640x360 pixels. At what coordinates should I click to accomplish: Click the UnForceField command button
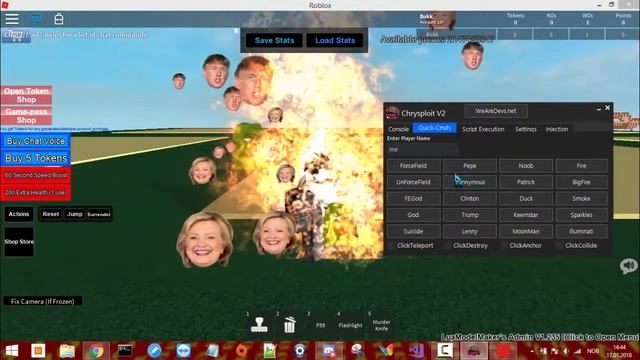413,182
